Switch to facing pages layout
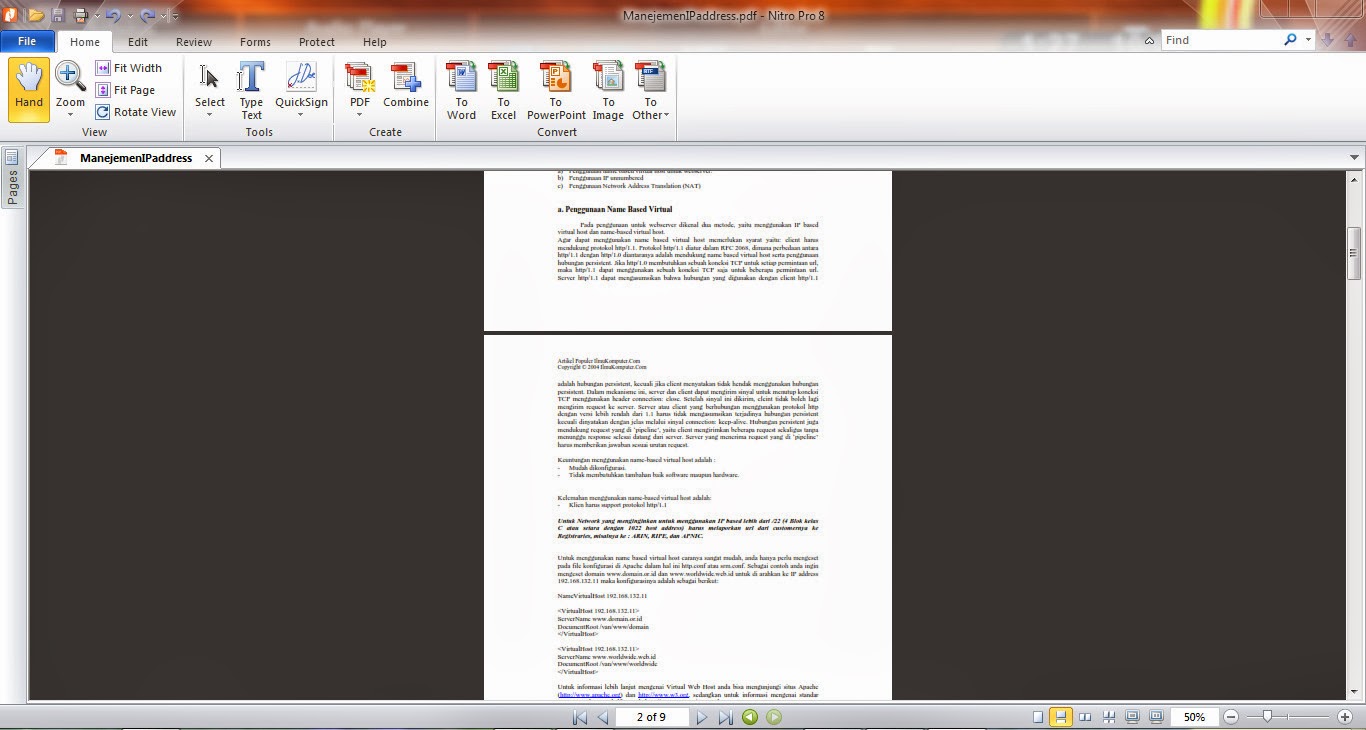This screenshot has height=730, width=1366. (1085, 717)
